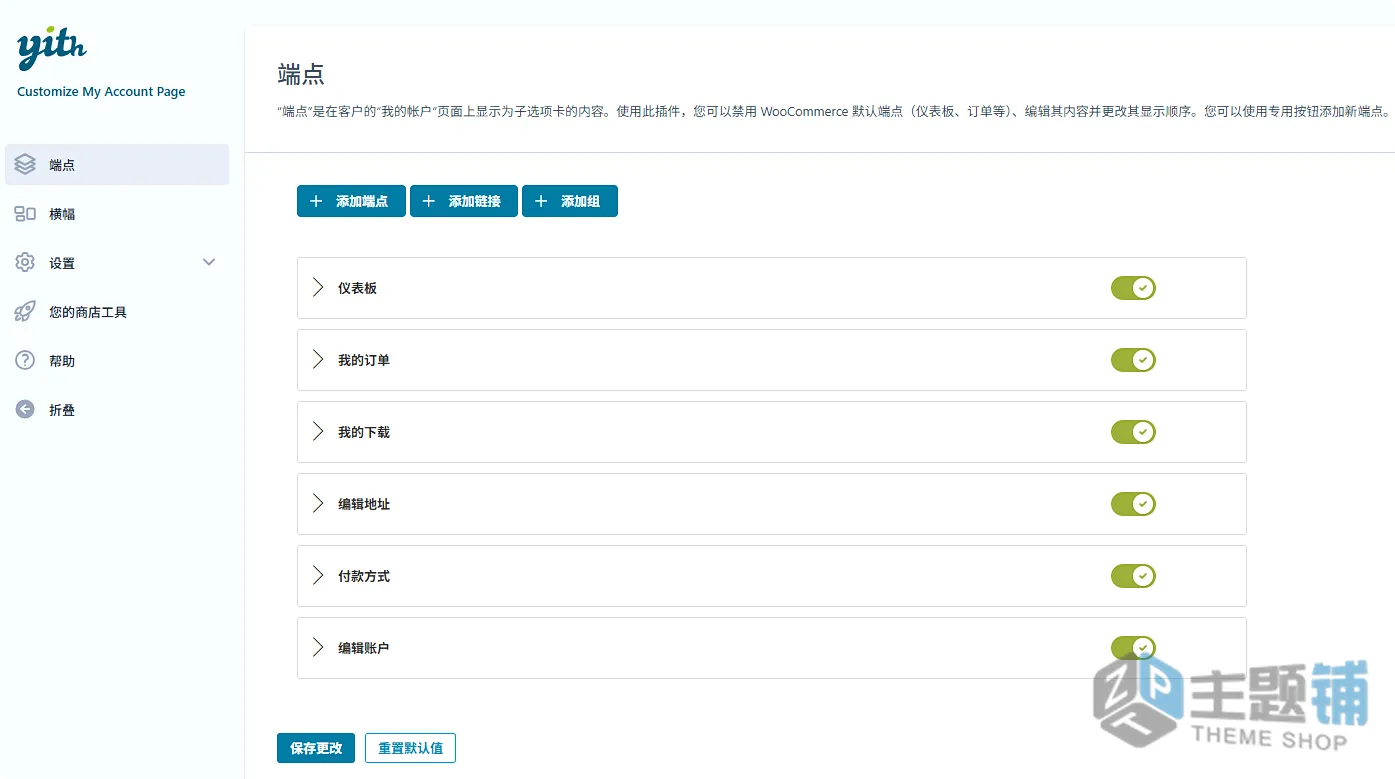
Task: Click the 编辑地址 endpoint label
Action: coord(364,504)
